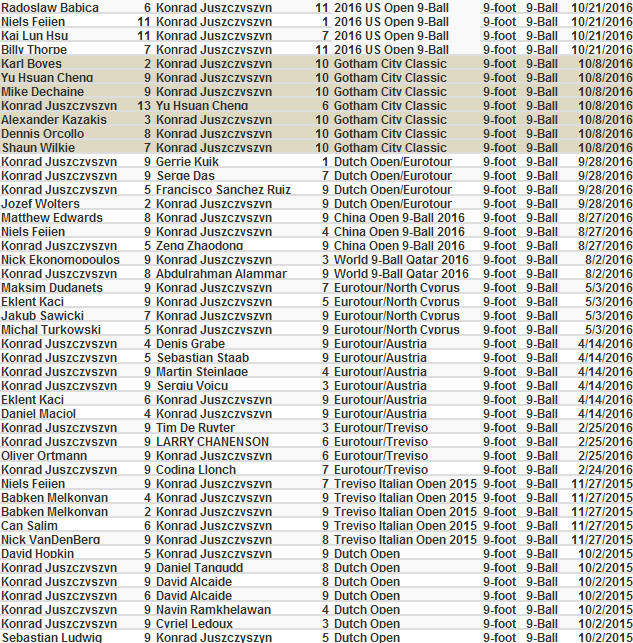This screenshot has height=643, width=633.
Task: Click opponent Navin Ramkhelawan
Action: click(x=213, y=609)
